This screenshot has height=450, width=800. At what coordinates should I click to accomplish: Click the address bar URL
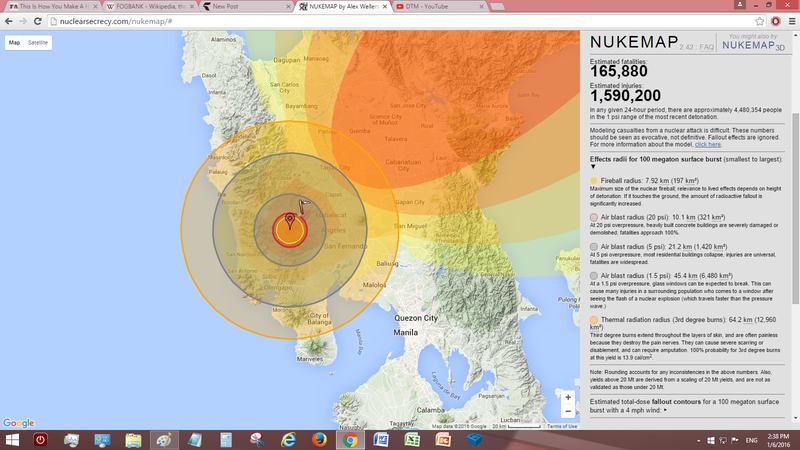click(x=116, y=21)
